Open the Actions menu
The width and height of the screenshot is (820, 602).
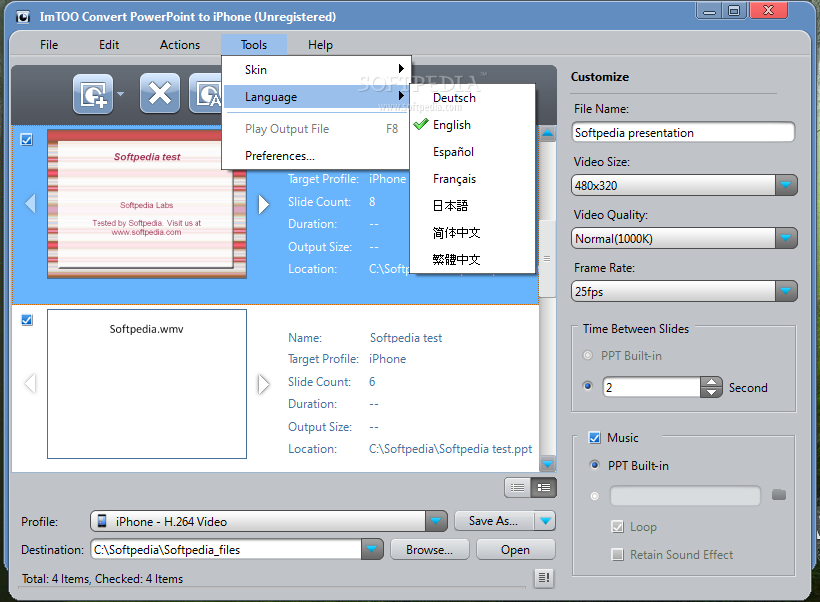coord(180,45)
